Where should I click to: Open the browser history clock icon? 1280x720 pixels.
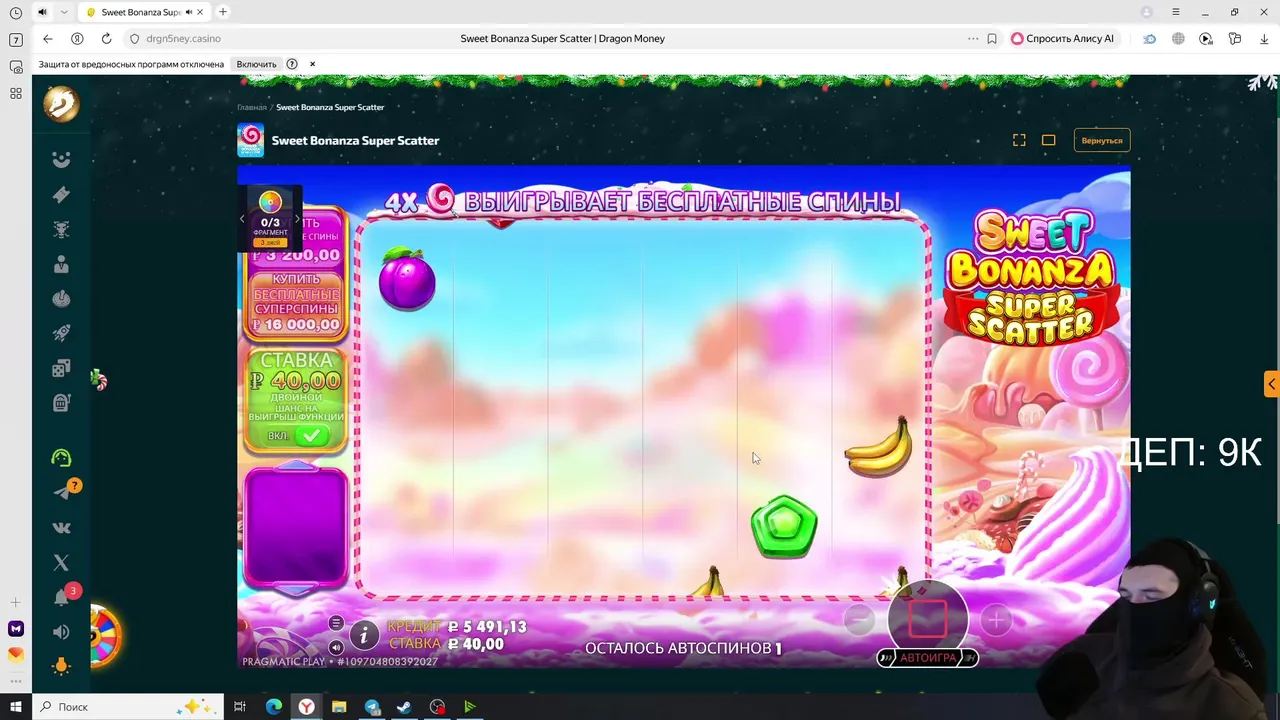(15, 13)
